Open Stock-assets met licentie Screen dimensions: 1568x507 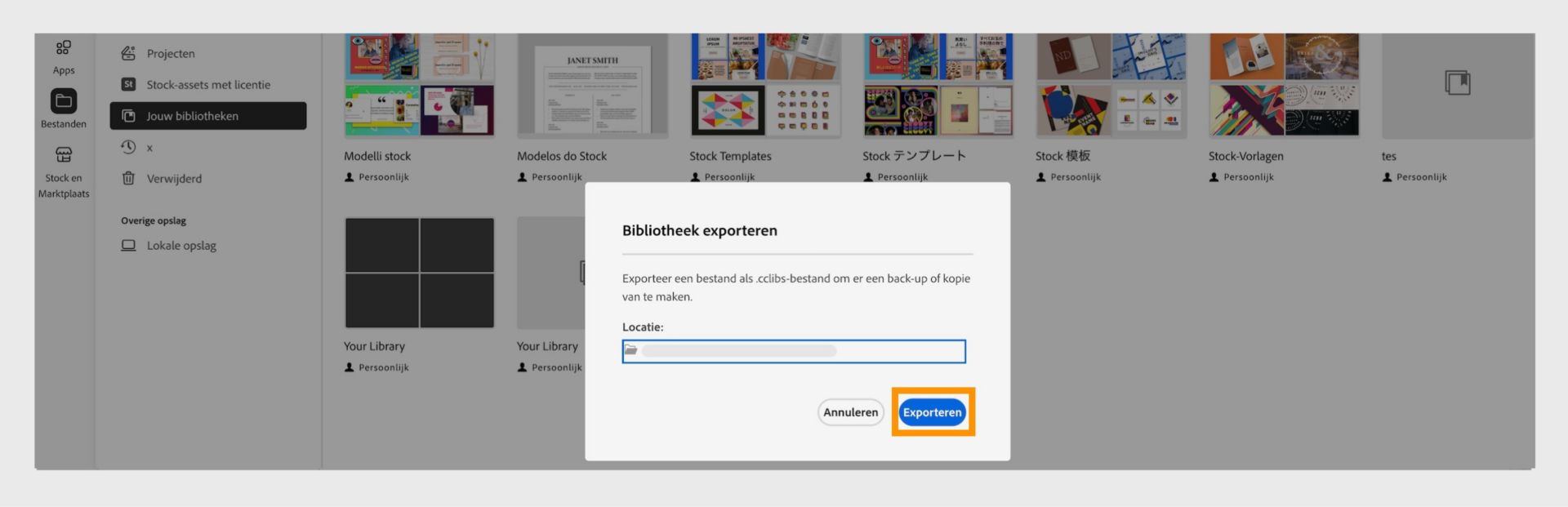coord(208,84)
